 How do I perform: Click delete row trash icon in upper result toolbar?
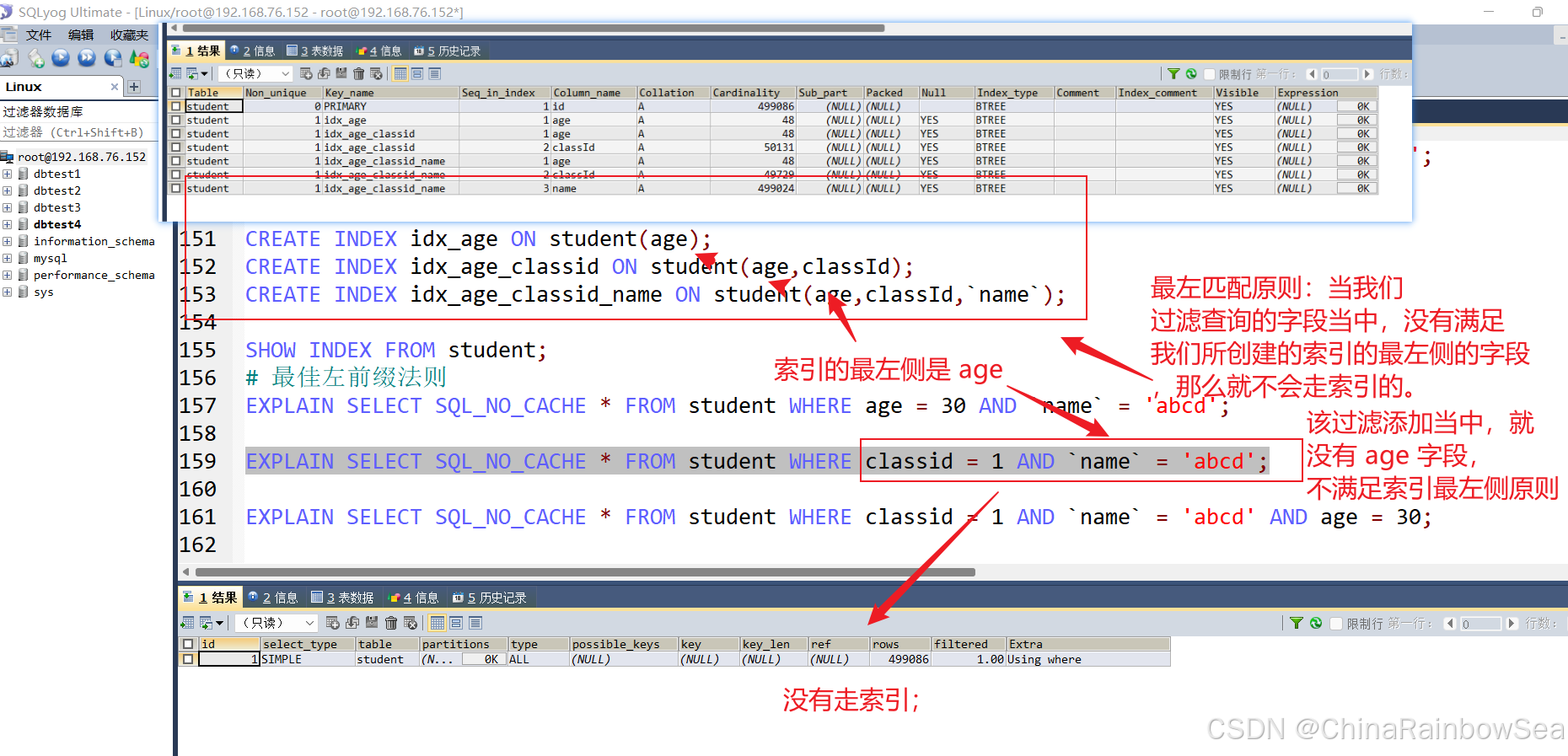[359, 74]
